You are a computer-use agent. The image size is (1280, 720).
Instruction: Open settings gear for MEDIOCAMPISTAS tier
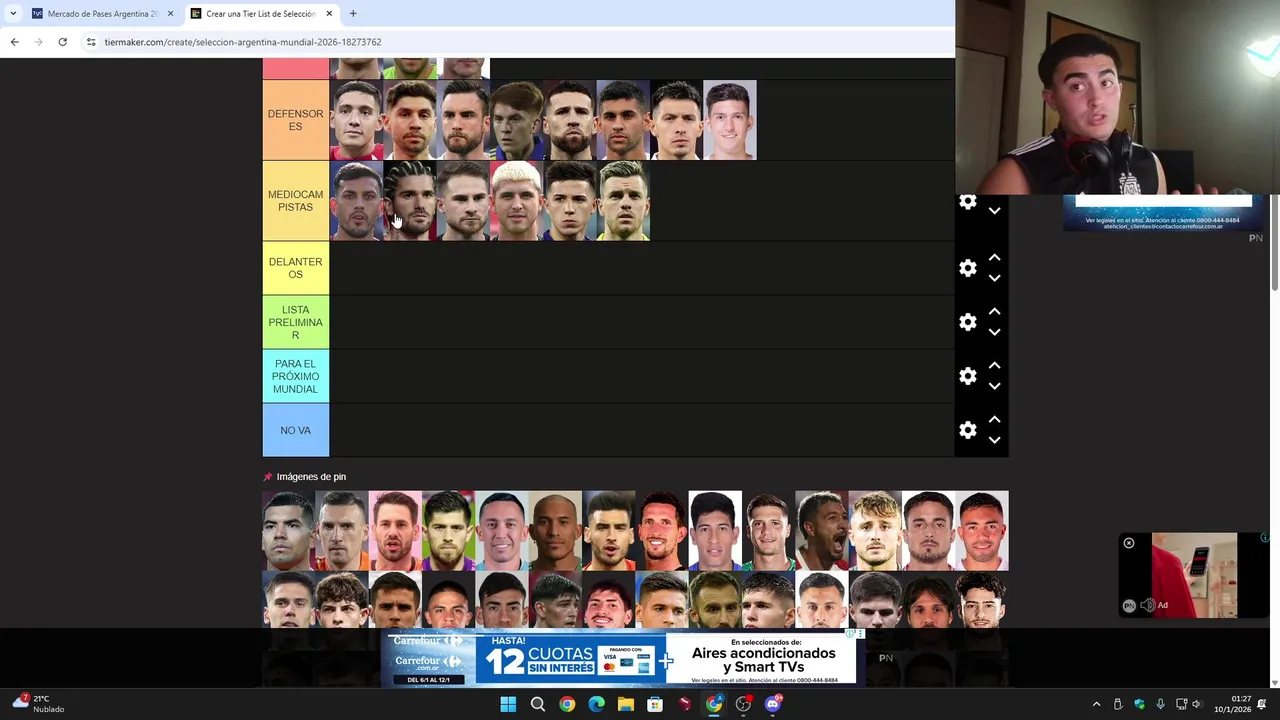pos(968,202)
